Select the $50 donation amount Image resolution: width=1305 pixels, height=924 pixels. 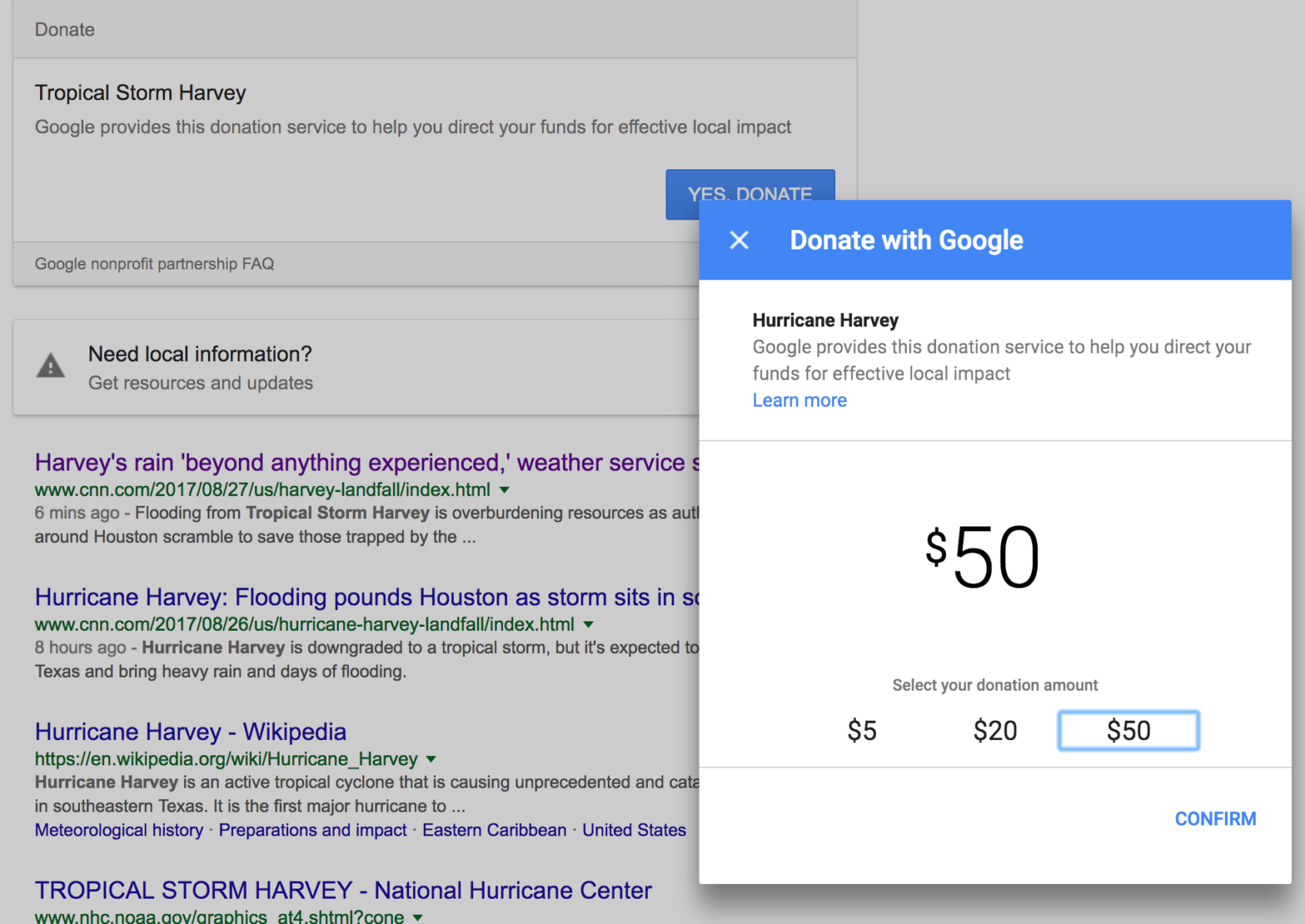pyautogui.click(x=1129, y=731)
